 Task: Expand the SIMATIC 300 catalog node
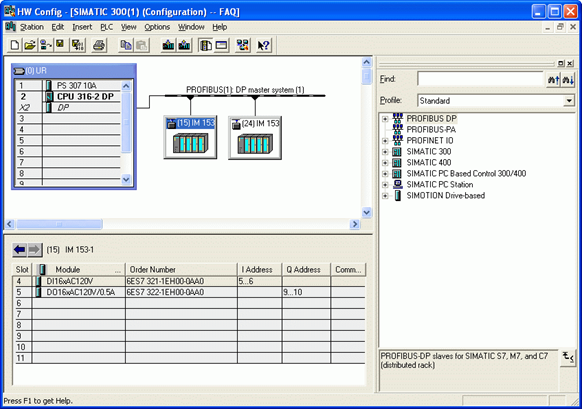coord(385,152)
